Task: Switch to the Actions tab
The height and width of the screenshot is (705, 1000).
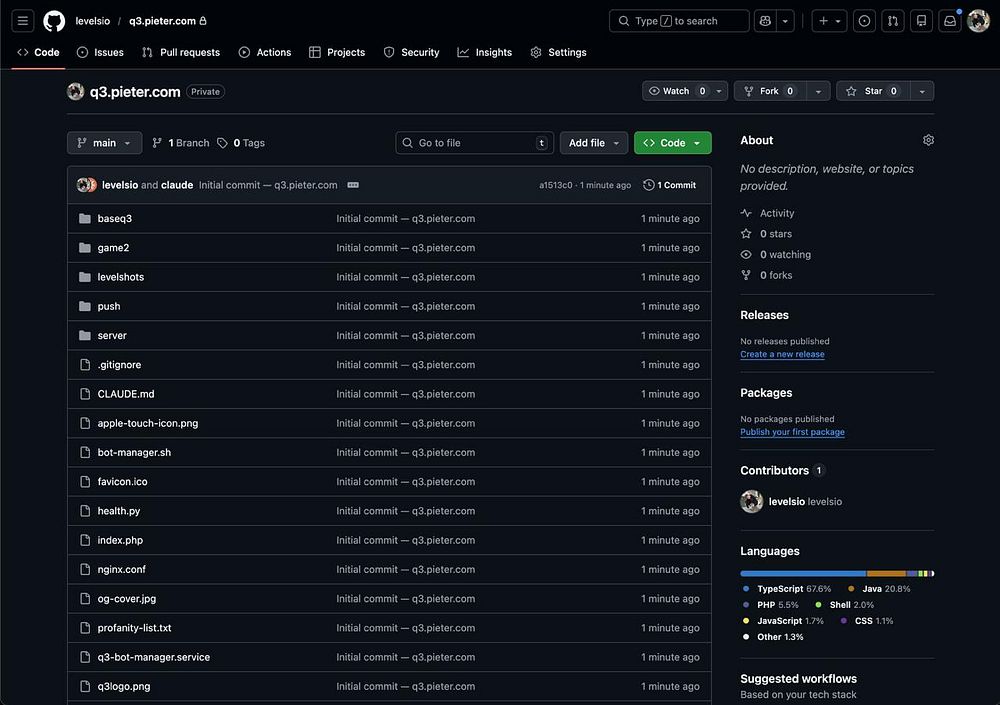Action: coord(265,52)
